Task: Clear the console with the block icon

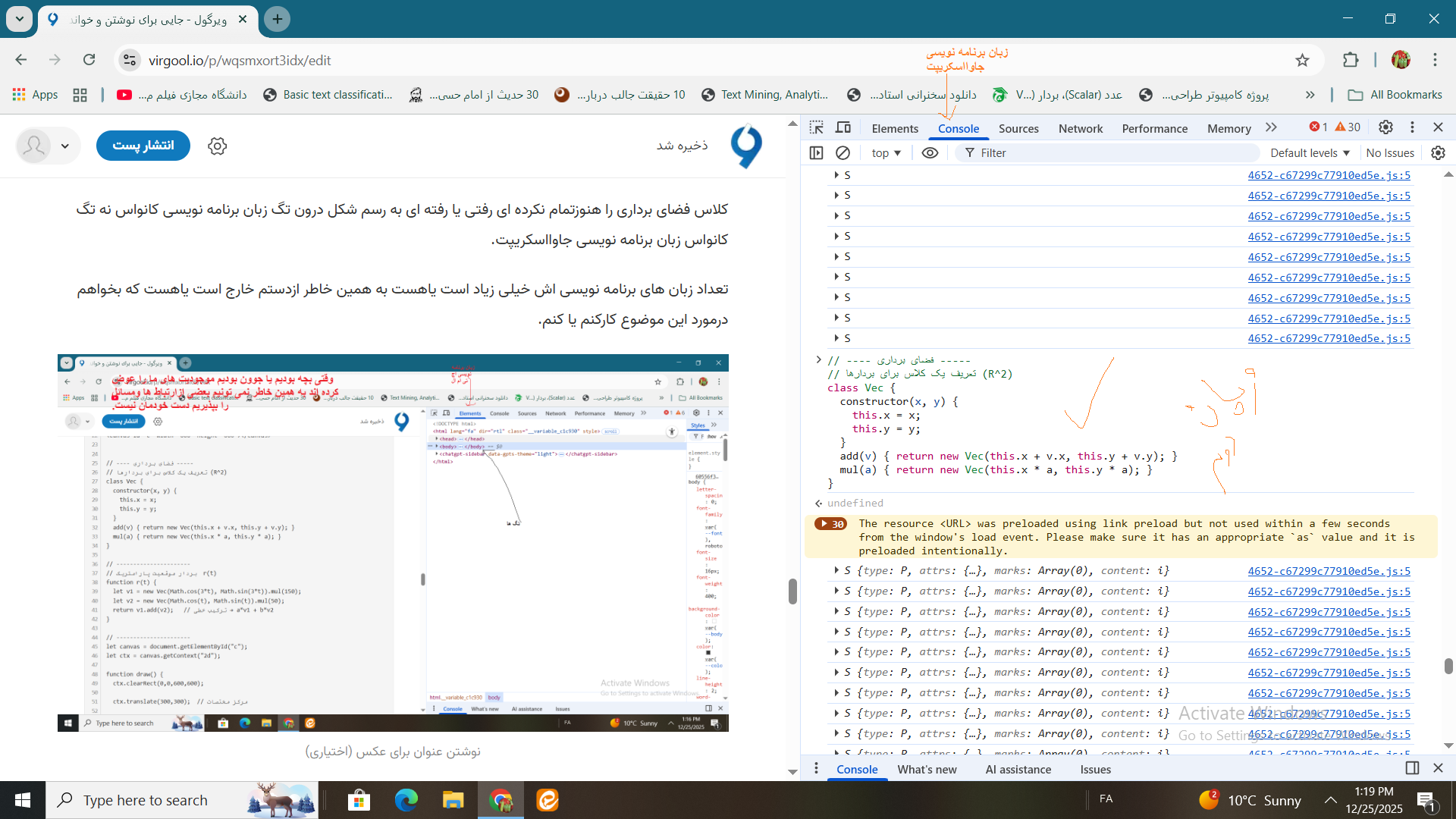Action: [x=843, y=152]
